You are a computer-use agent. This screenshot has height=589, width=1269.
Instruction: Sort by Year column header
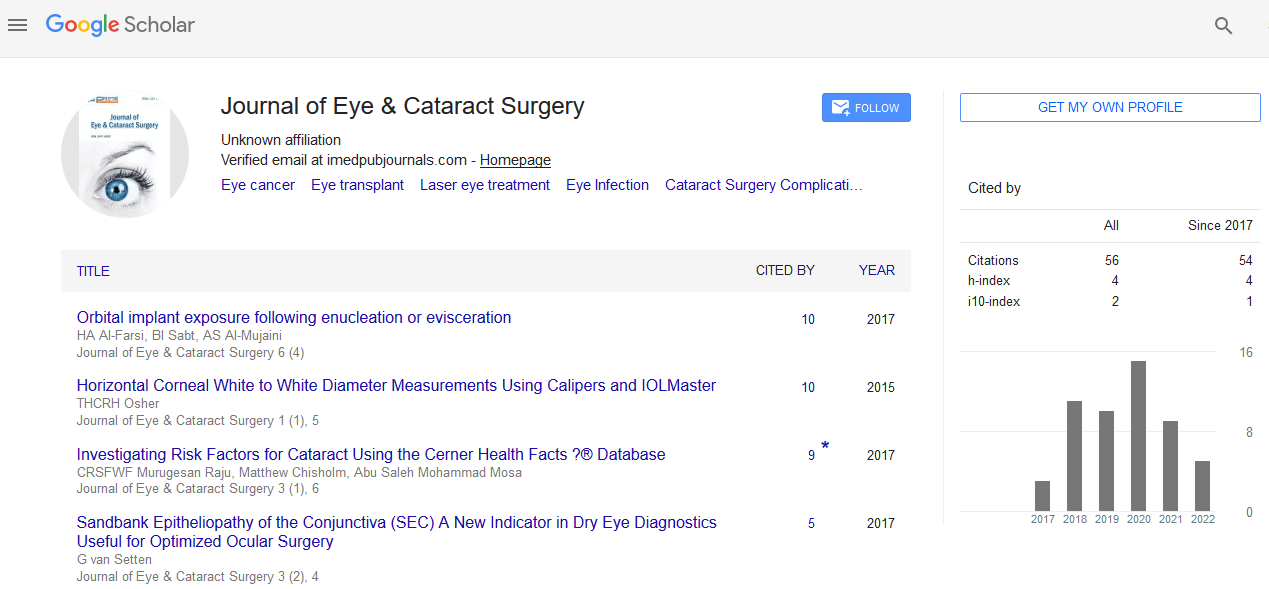(876, 270)
